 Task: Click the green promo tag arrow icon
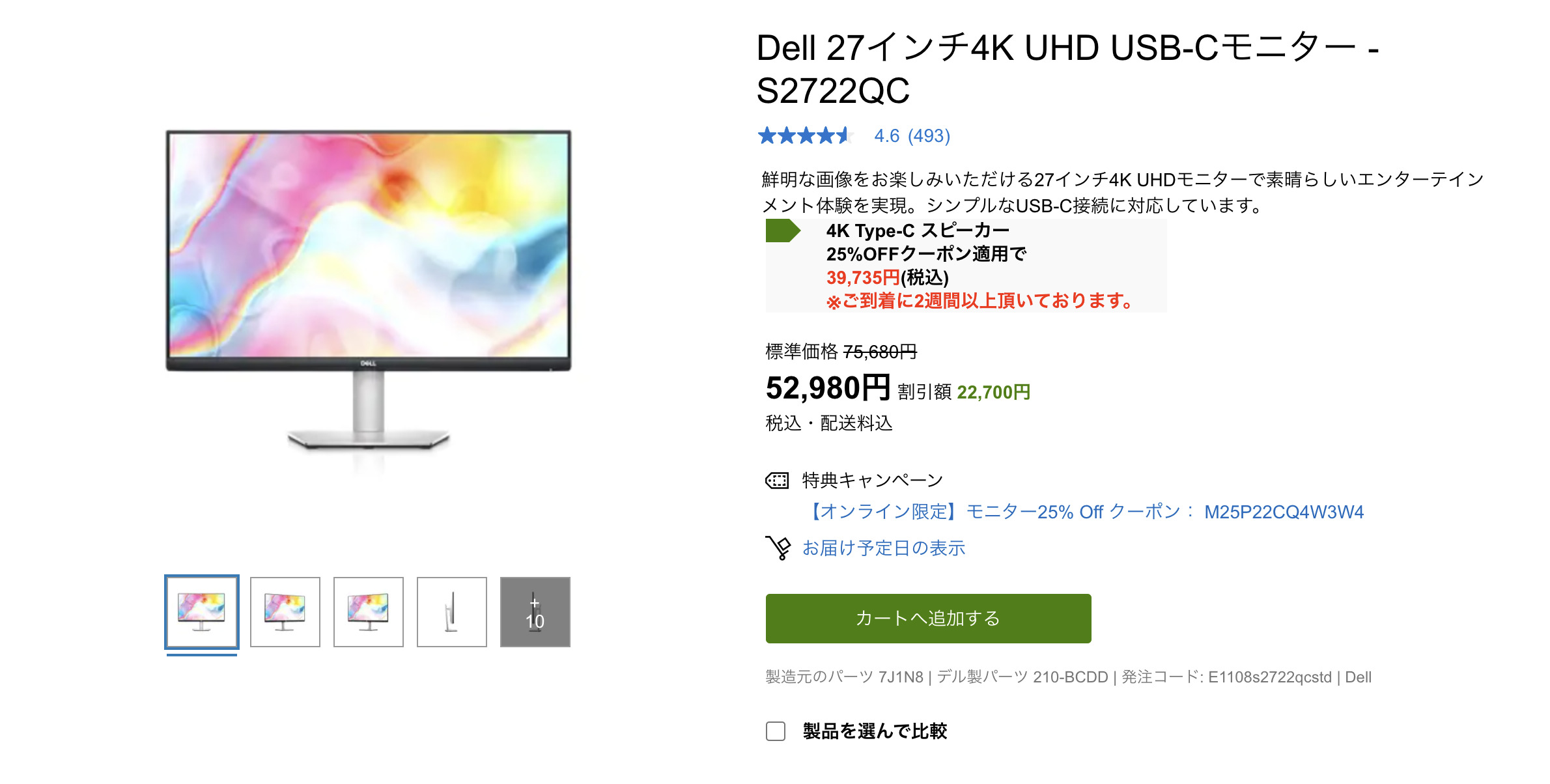[x=783, y=231]
